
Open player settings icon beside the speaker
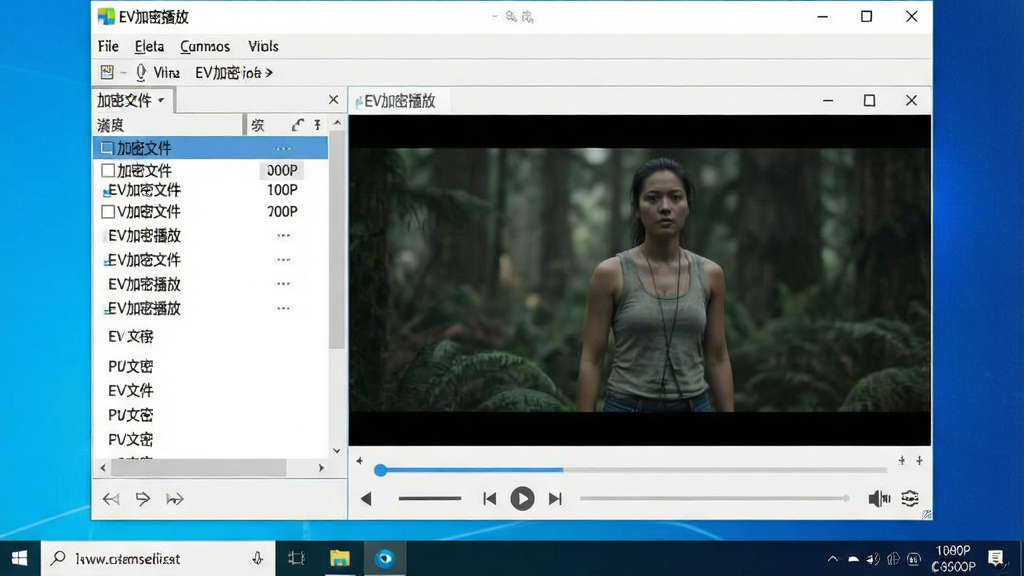point(910,498)
